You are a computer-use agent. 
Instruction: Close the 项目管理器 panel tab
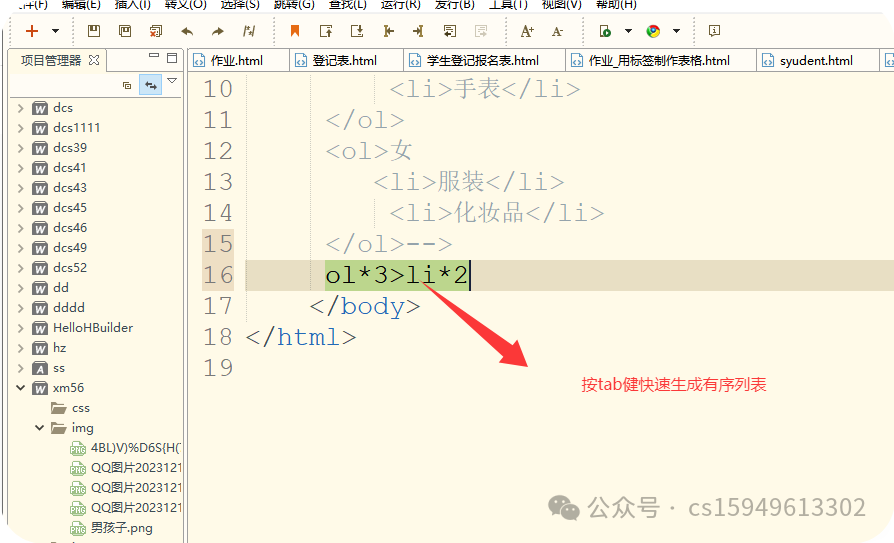click(94, 60)
